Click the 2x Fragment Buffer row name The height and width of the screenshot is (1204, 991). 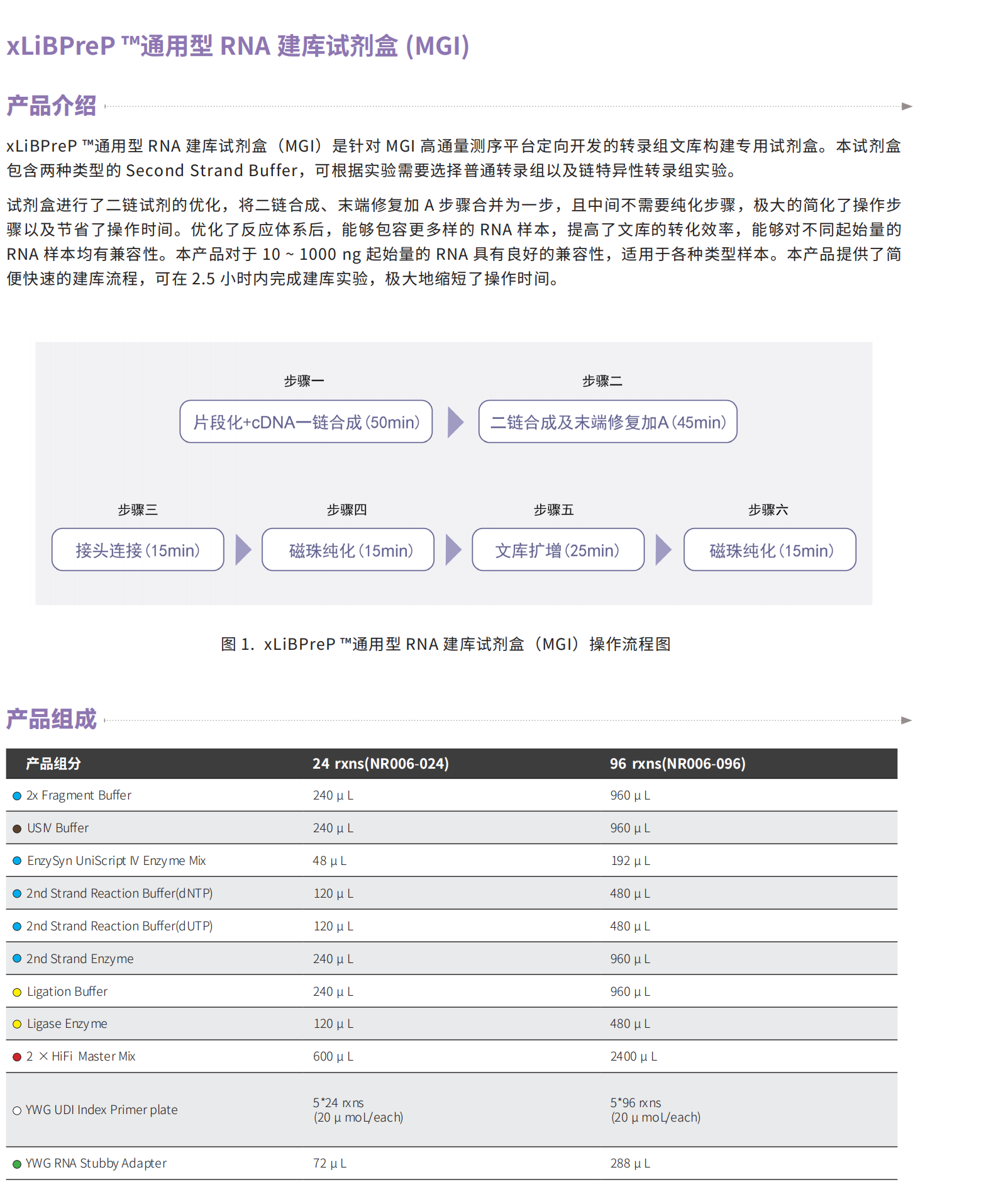pos(79,796)
